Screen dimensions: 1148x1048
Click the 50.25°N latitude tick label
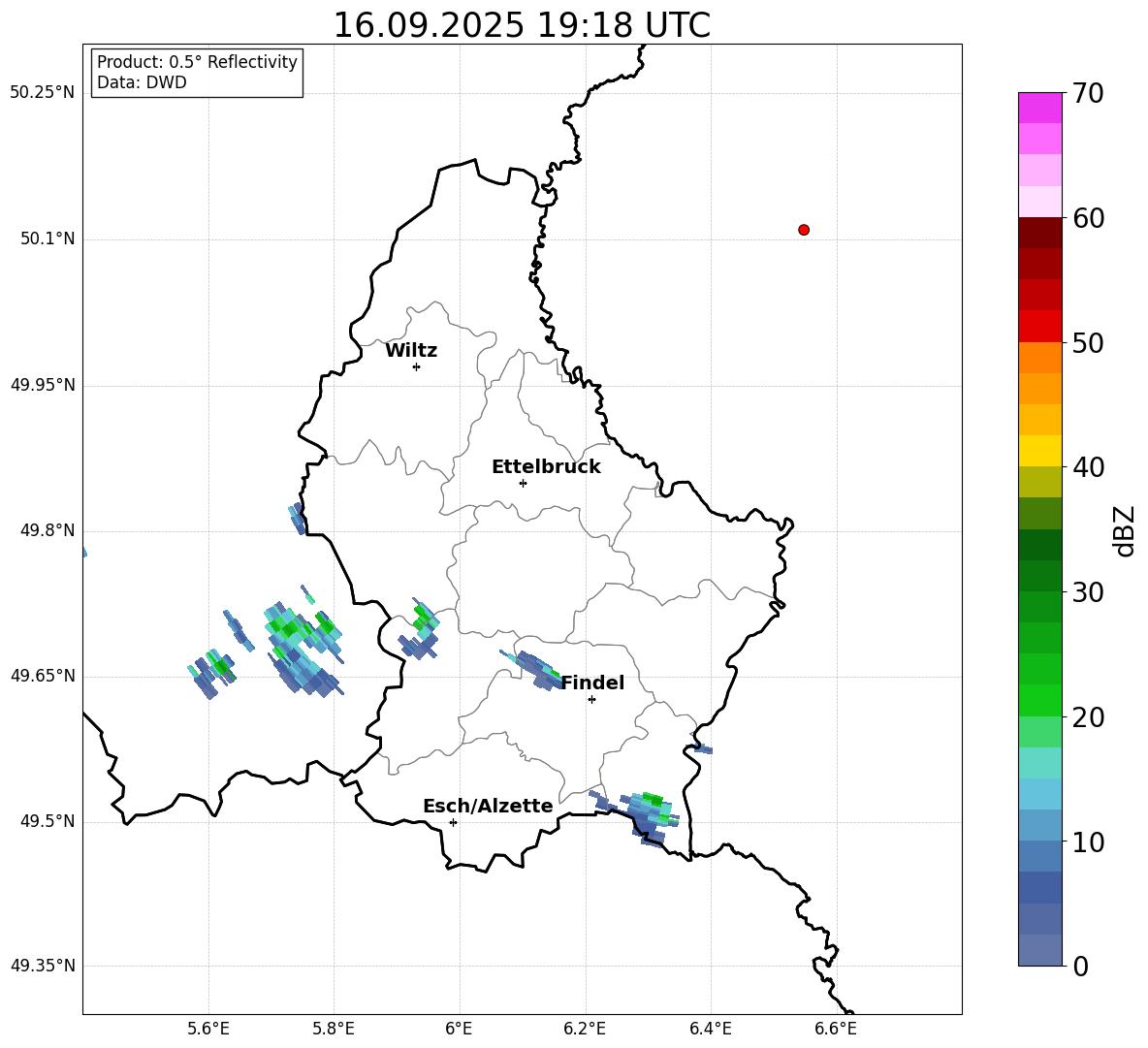tap(43, 93)
